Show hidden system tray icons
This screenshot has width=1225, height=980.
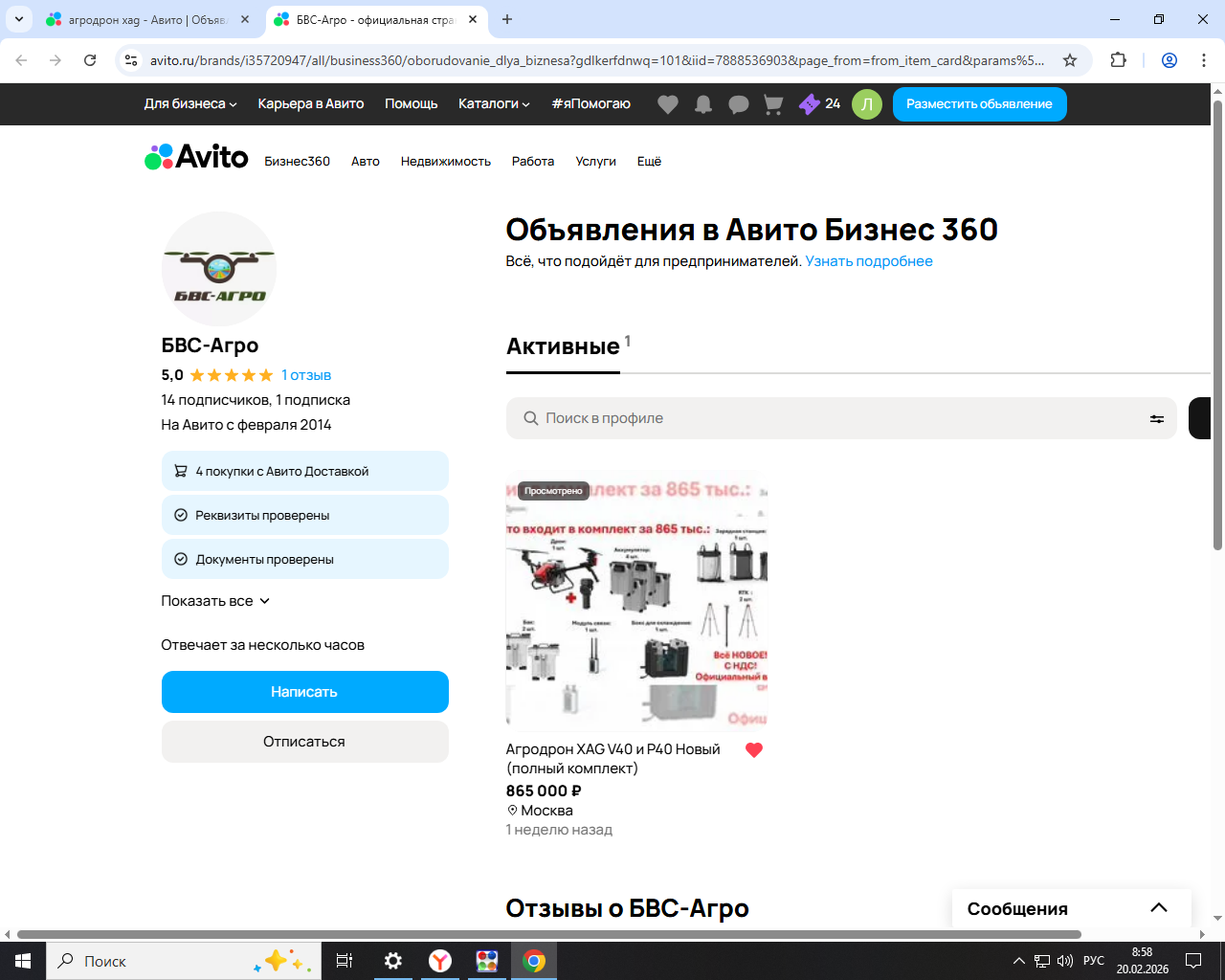pos(1018,961)
